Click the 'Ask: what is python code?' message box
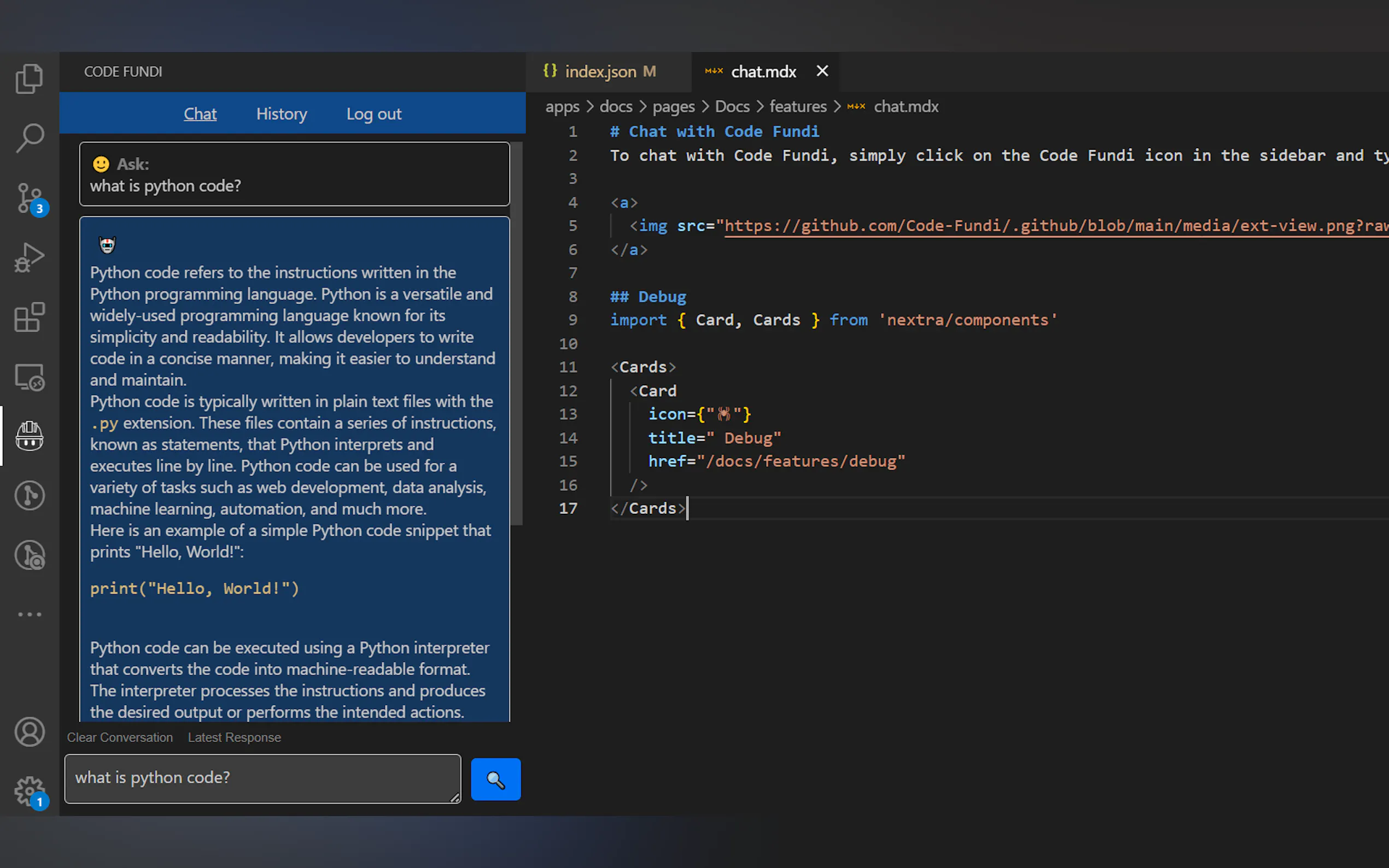The image size is (1389, 868). click(295, 174)
